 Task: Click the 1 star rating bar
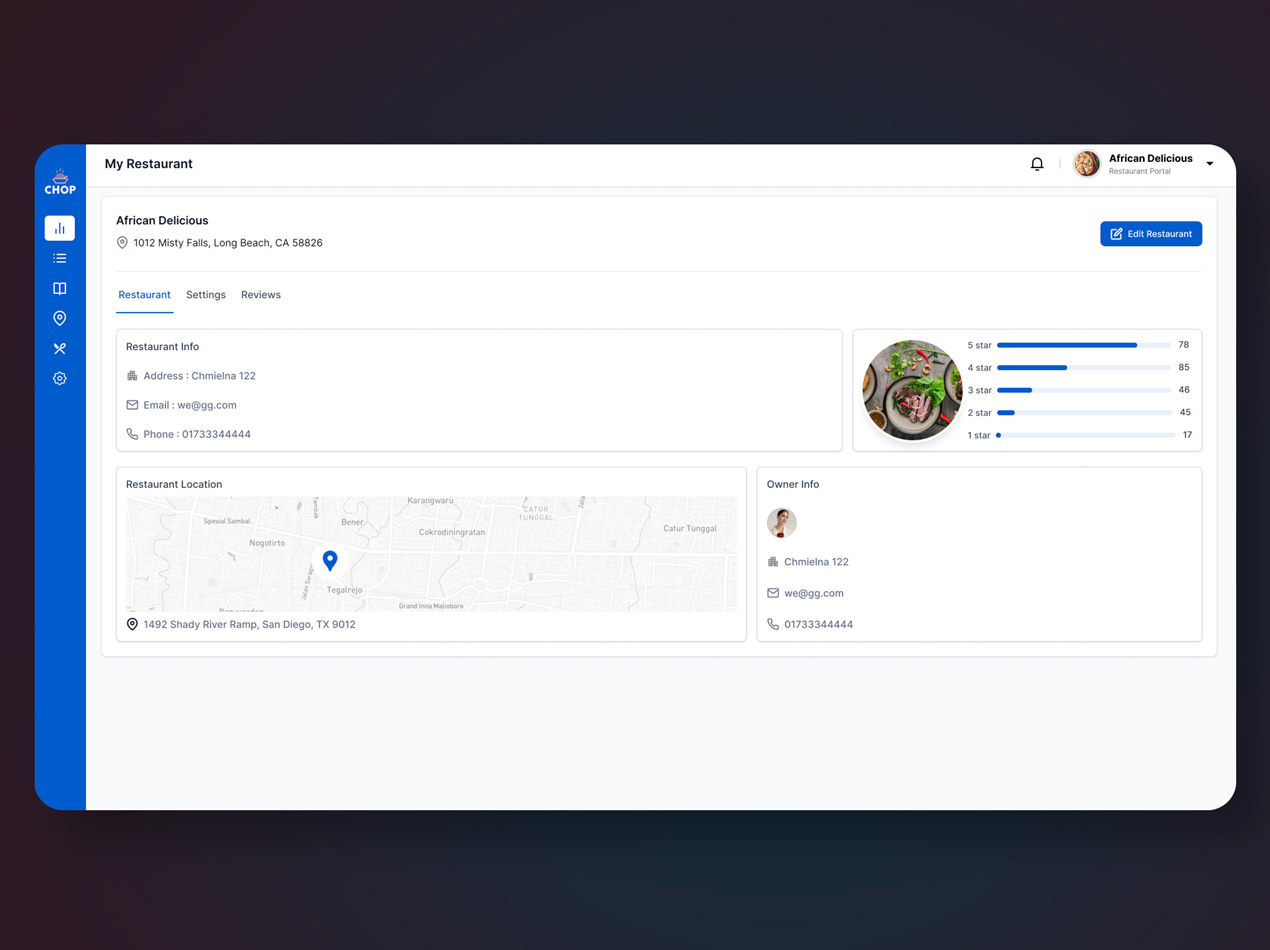[x=1086, y=435]
